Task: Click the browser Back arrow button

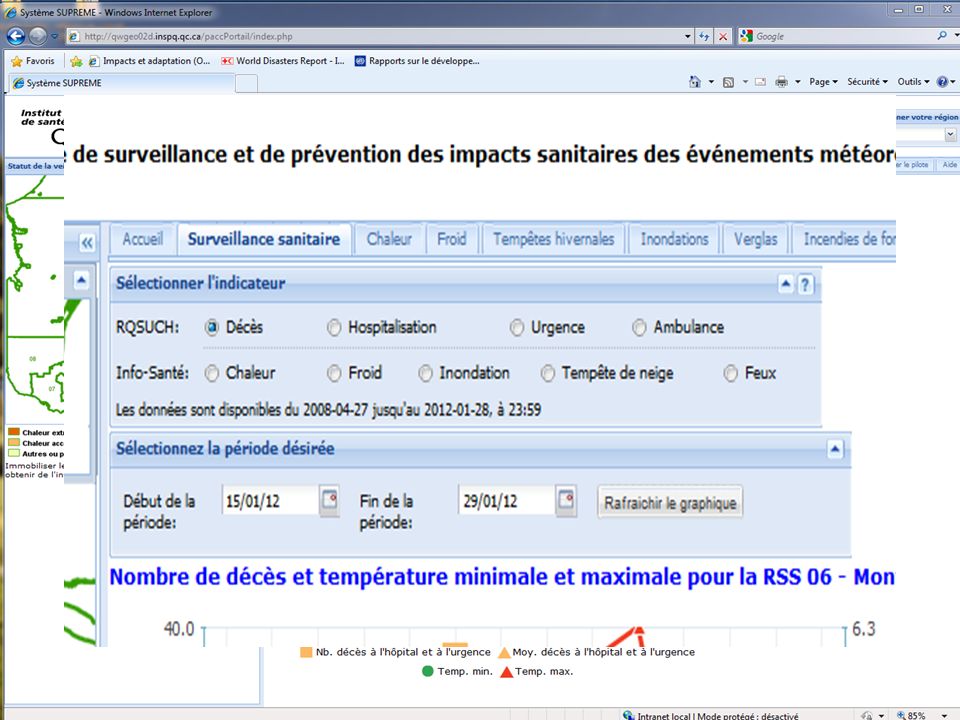Action: tap(16, 36)
